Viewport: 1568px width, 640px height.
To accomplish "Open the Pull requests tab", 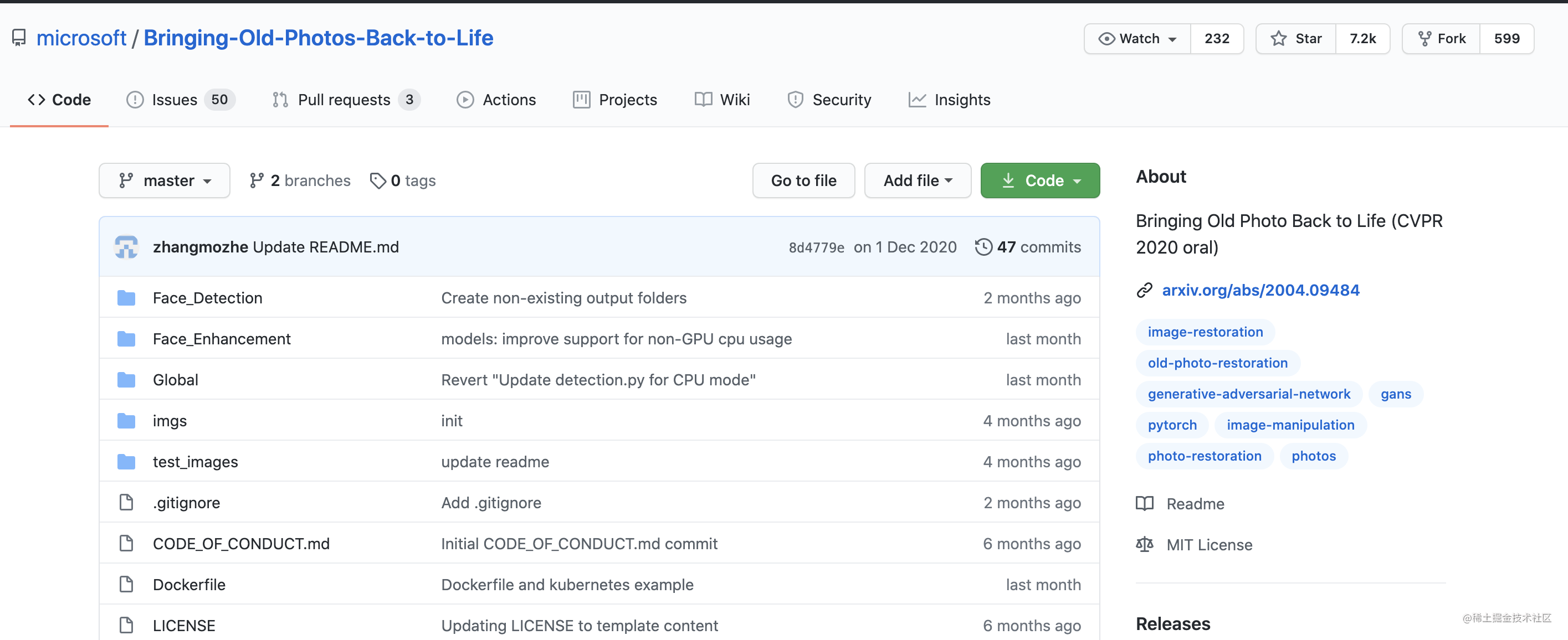I will [346, 100].
